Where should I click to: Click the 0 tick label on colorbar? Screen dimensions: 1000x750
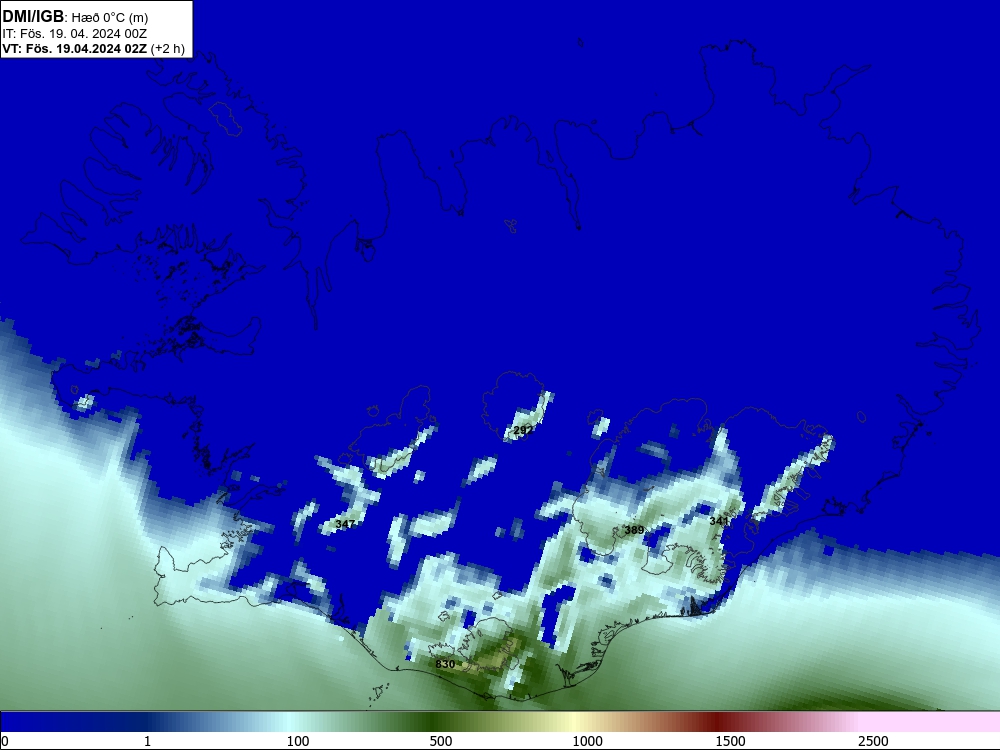[5, 741]
